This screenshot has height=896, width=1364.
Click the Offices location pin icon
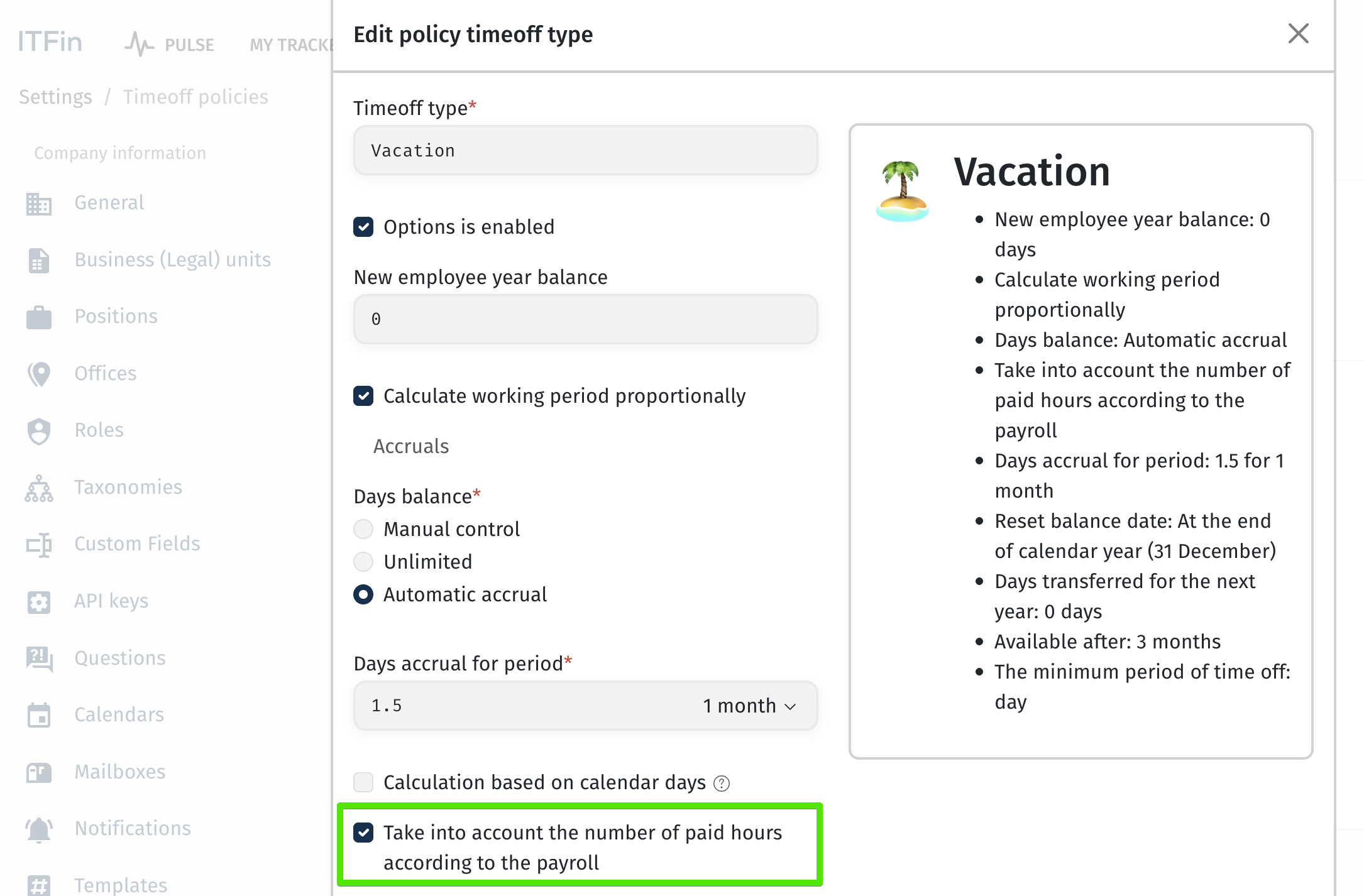(39, 374)
